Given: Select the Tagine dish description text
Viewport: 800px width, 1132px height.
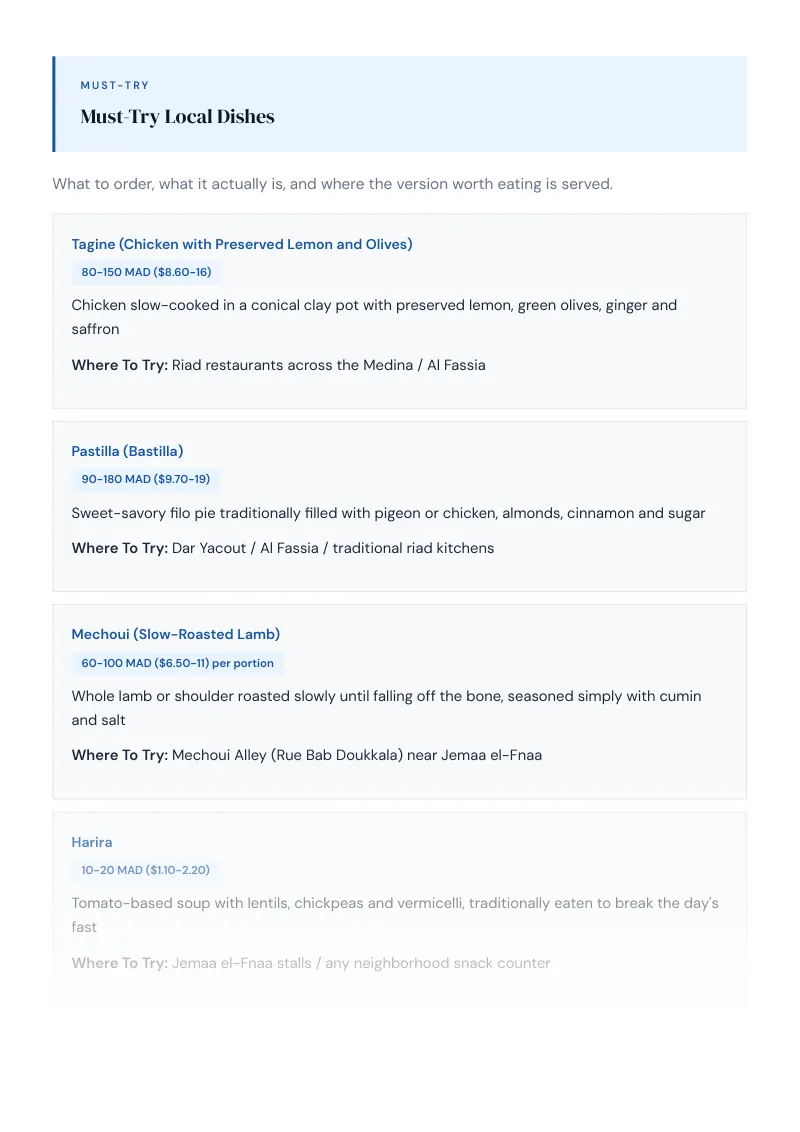Looking at the screenshot, I should [x=374, y=317].
